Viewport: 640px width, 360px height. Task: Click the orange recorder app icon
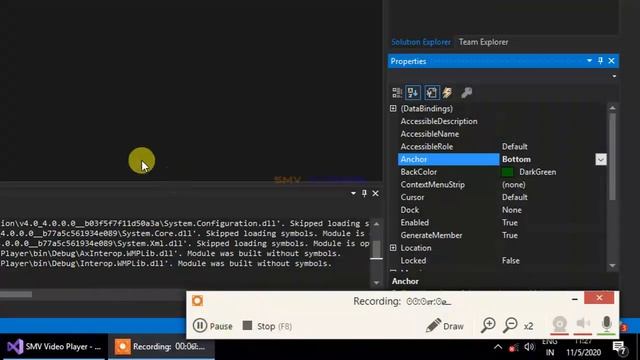tap(198, 301)
